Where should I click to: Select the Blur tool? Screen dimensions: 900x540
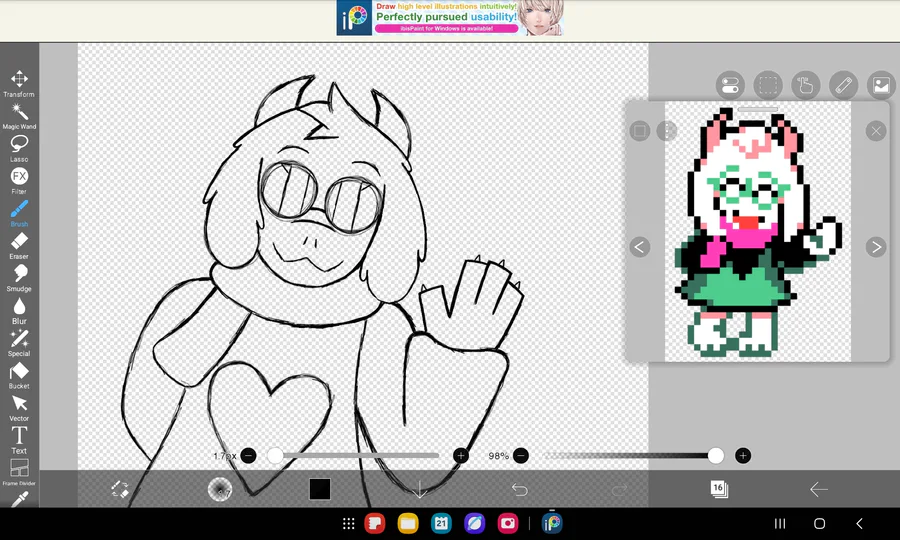pos(19,310)
